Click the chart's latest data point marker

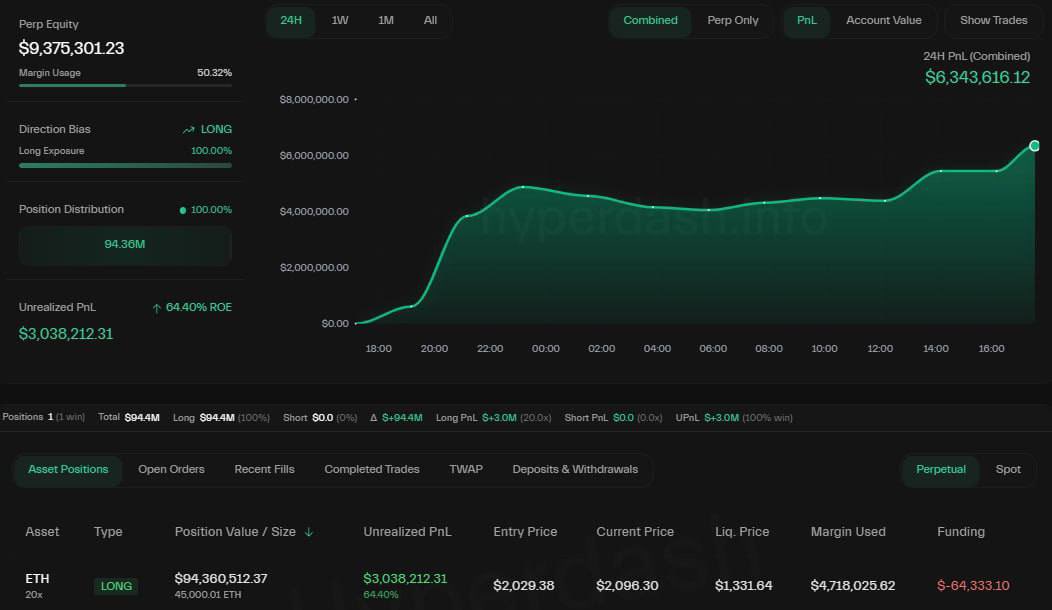point(1034,146)
